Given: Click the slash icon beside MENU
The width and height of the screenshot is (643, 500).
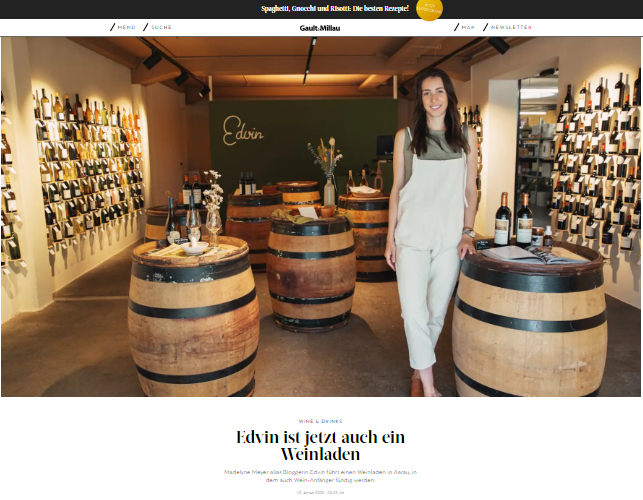Looking at the screenshot, I should click(x=112, y=27).
